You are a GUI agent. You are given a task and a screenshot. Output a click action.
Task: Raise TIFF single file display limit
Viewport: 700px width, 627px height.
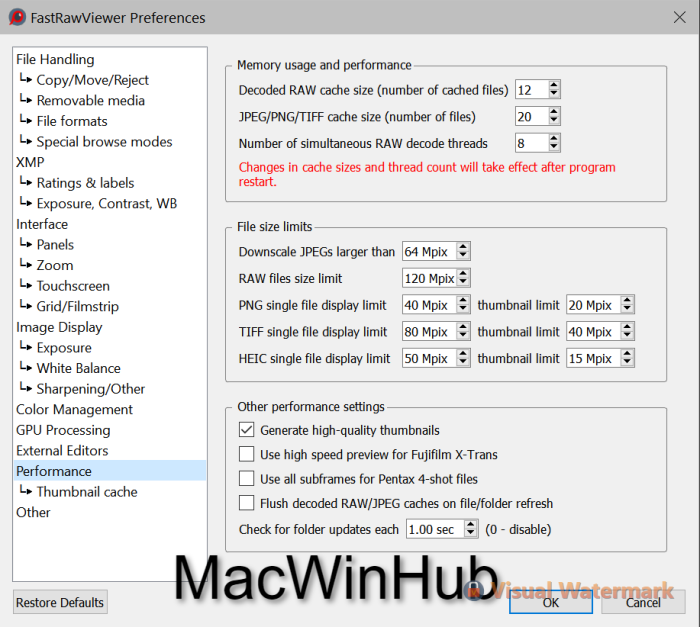click(463, 327)
